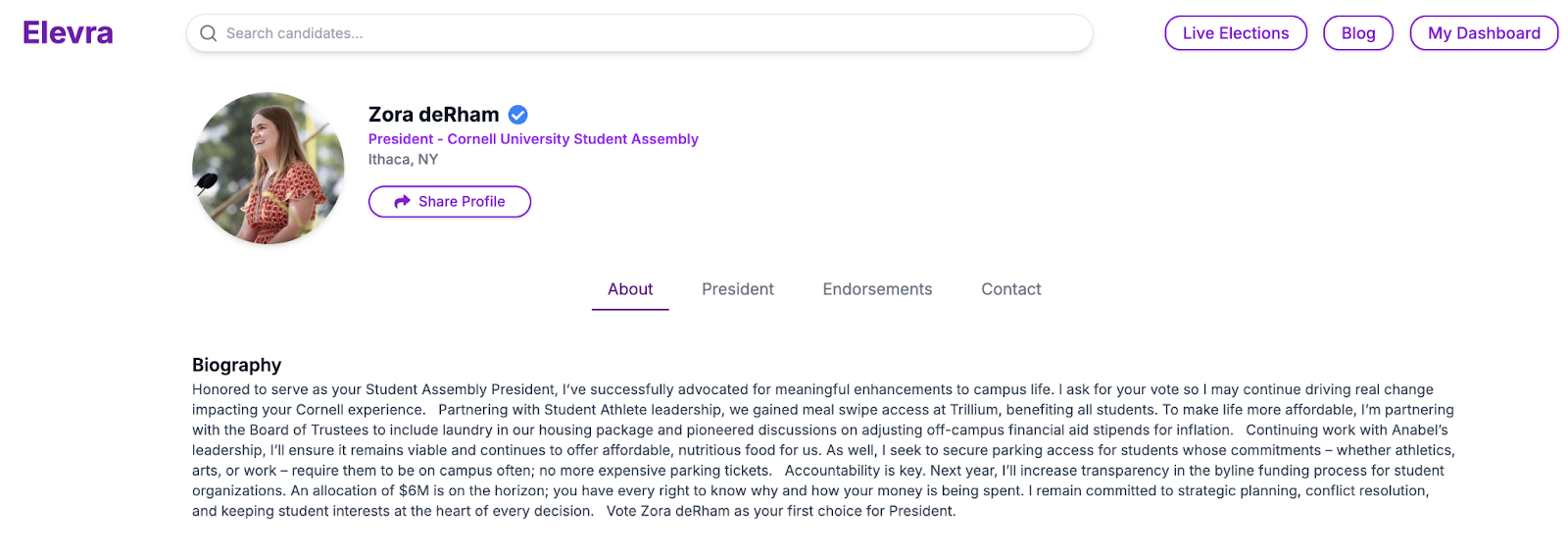Open Zora deRham's profile photo

268,169
